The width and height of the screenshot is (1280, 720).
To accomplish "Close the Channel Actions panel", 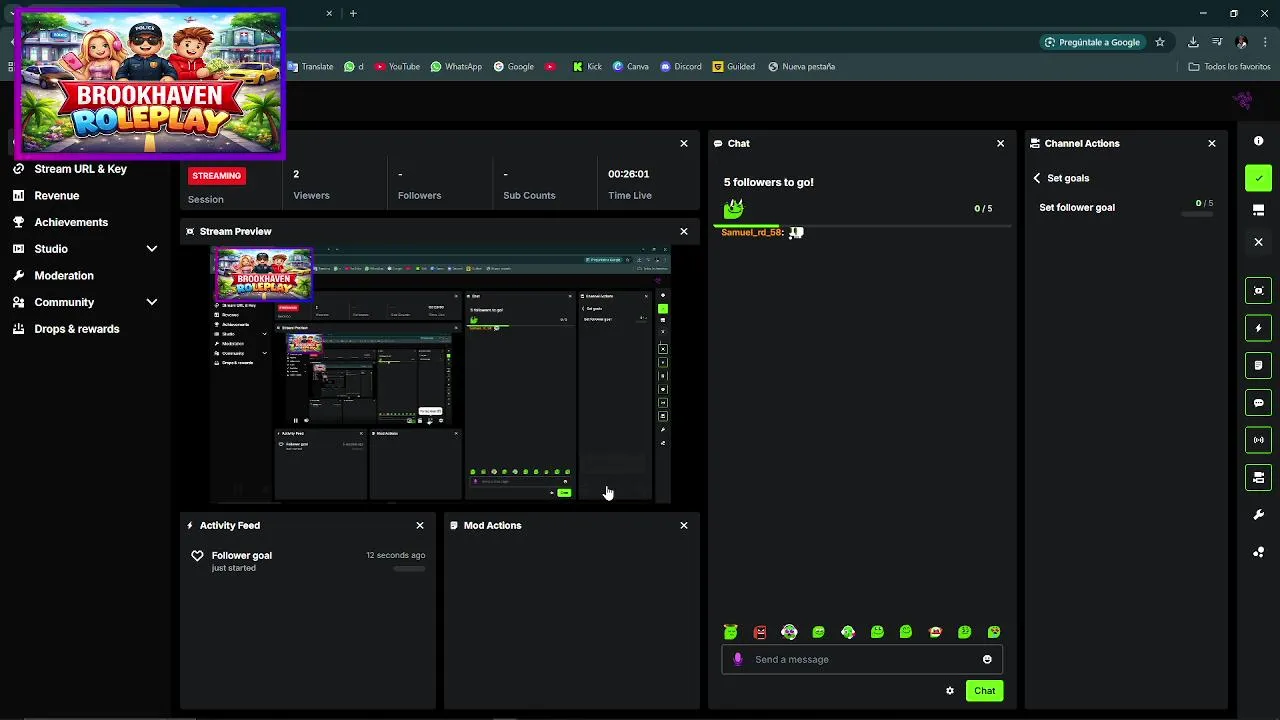I will [x=1212, y=143].
